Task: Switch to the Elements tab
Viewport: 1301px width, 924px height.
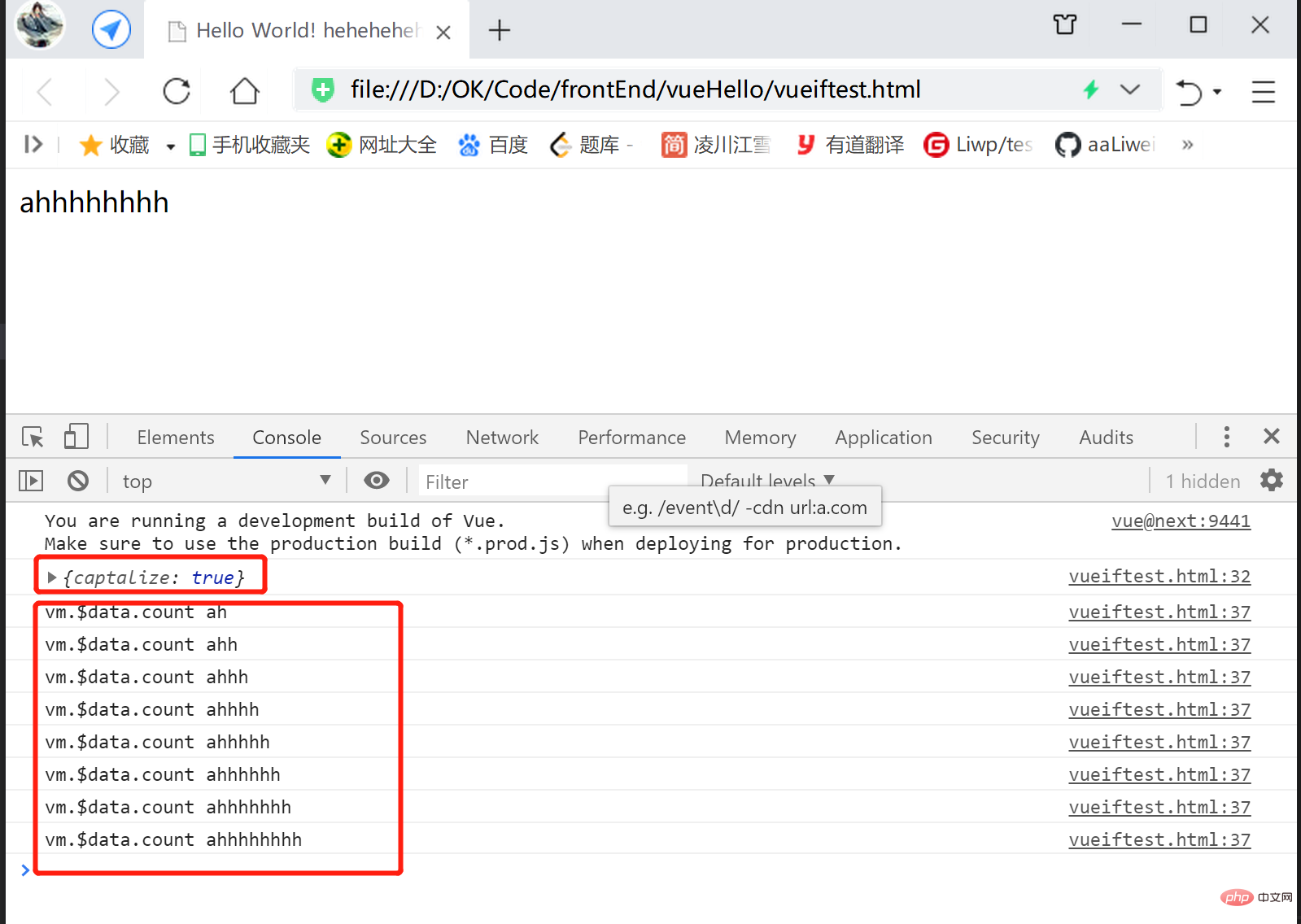Action: 176,438
